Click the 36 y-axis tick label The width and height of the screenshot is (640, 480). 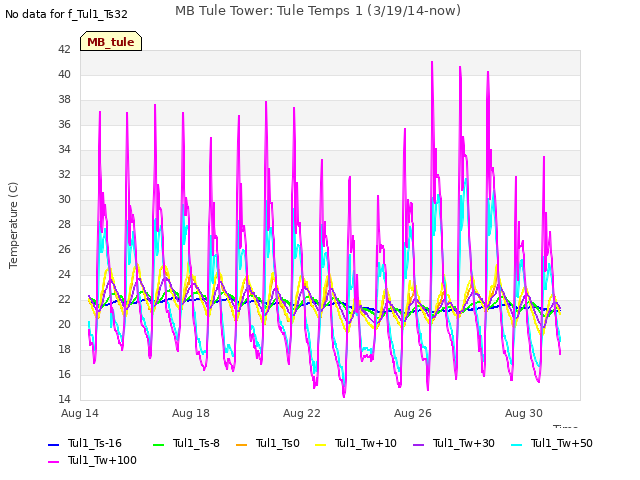(x=64, y=124)
